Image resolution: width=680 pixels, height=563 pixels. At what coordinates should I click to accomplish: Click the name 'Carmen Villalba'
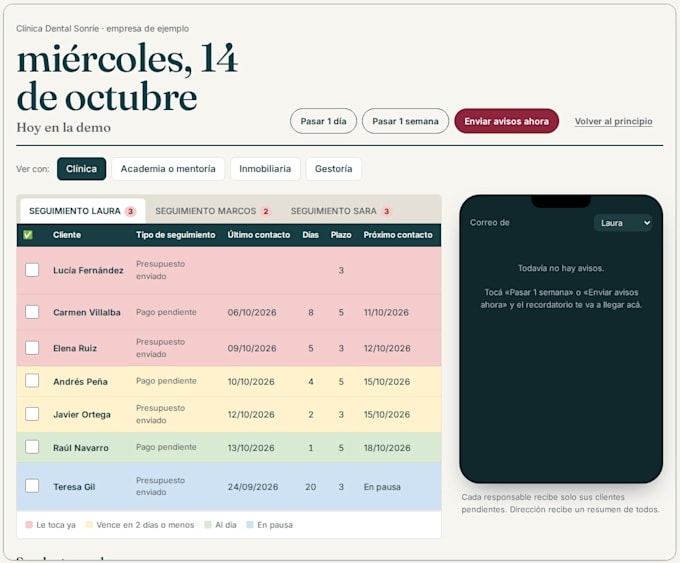87,312
